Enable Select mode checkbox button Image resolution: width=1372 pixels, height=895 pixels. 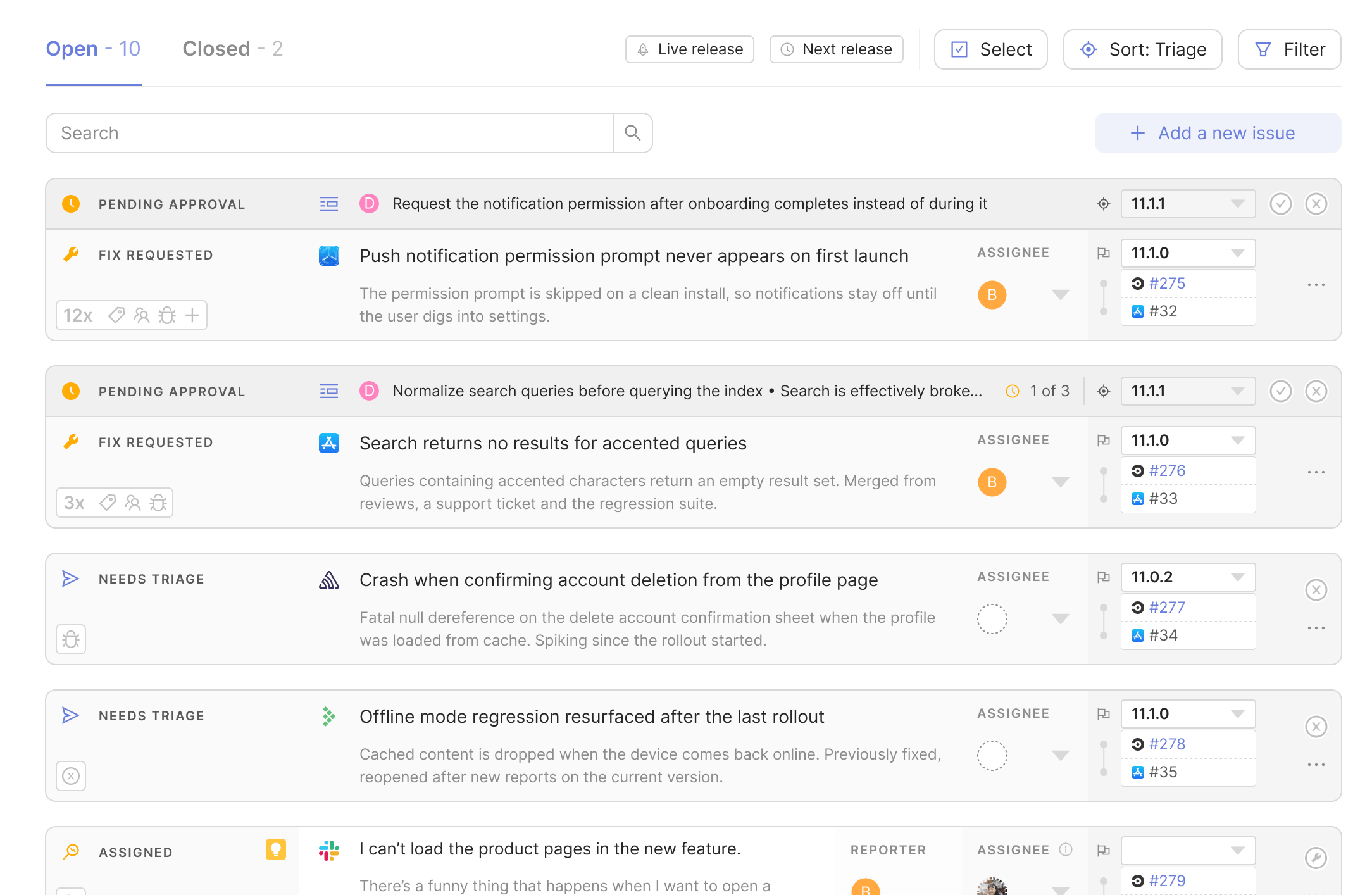[990, 49]
